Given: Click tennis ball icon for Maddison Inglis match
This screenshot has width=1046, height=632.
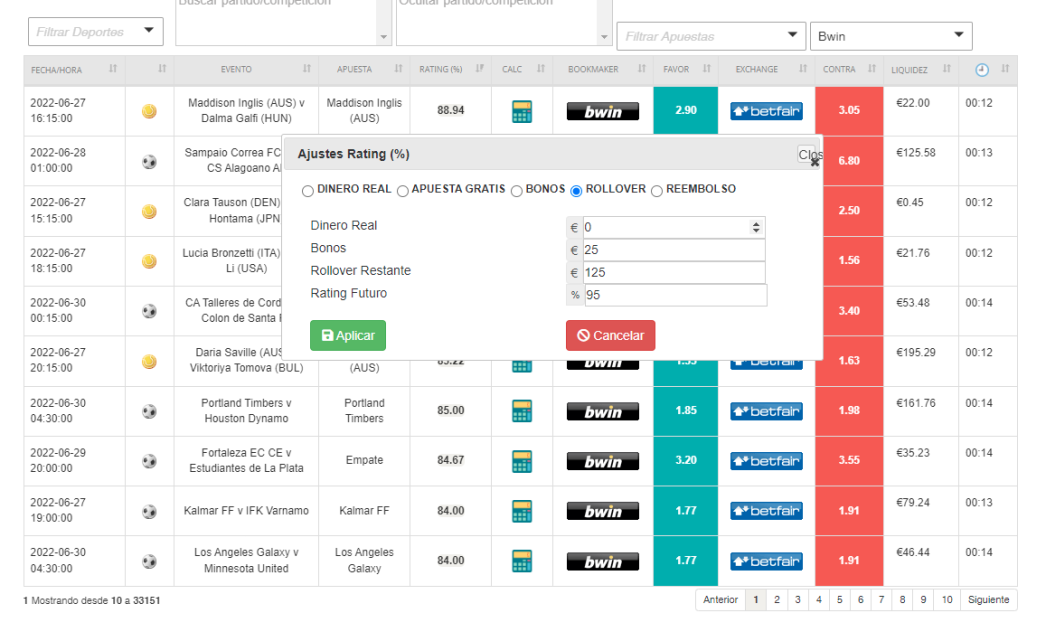Looking at the screenshot, I should pos(149,111).
